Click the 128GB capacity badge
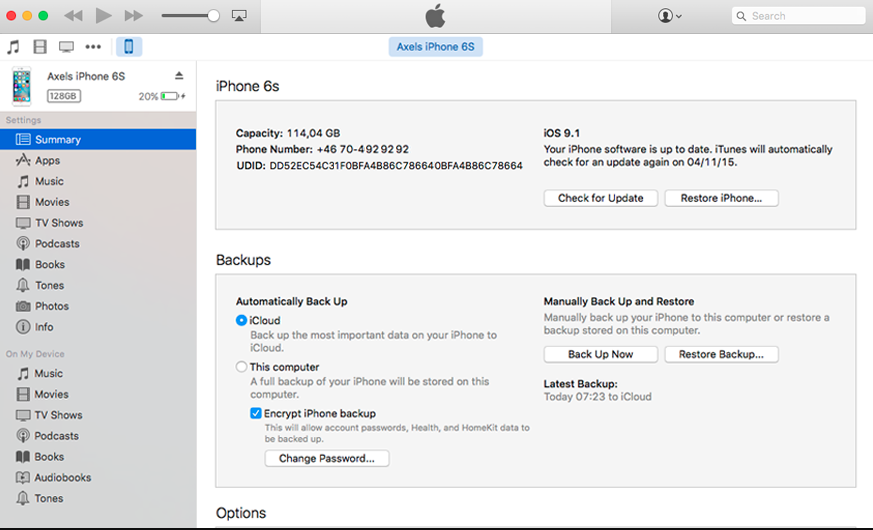873x530 pixels. coord(63,96)
